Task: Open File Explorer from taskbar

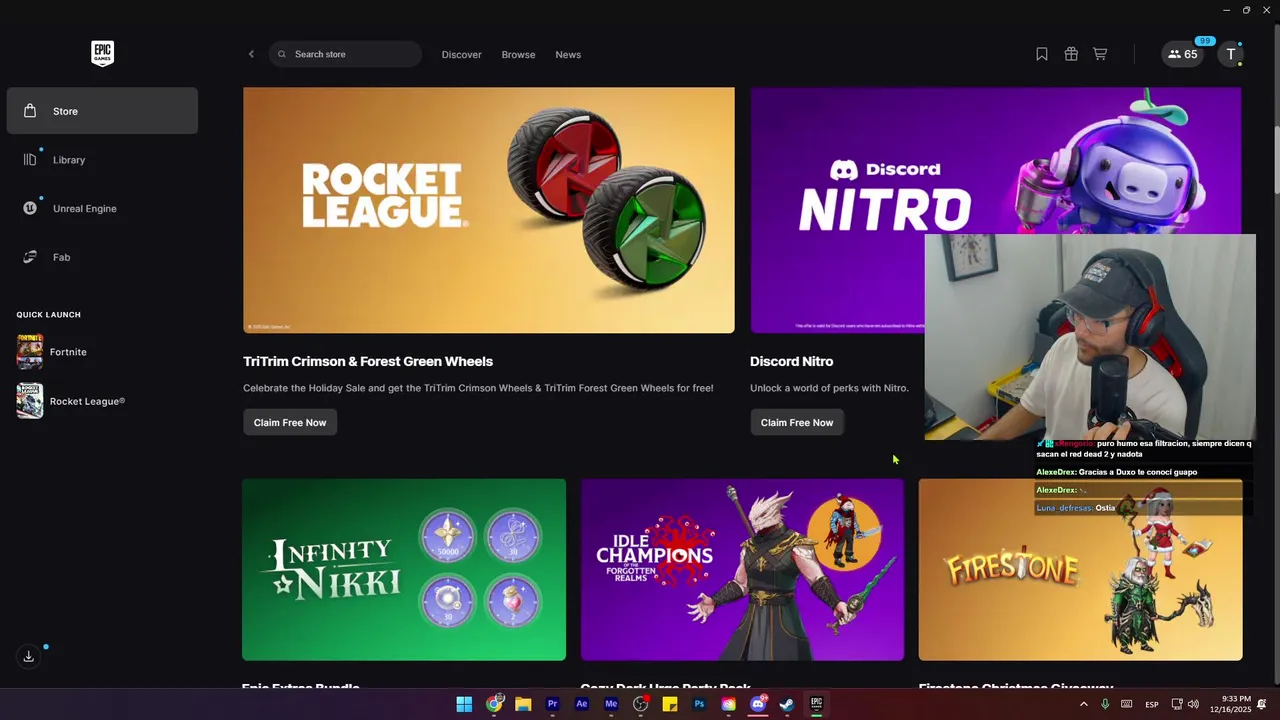Action: click(523, 704)
